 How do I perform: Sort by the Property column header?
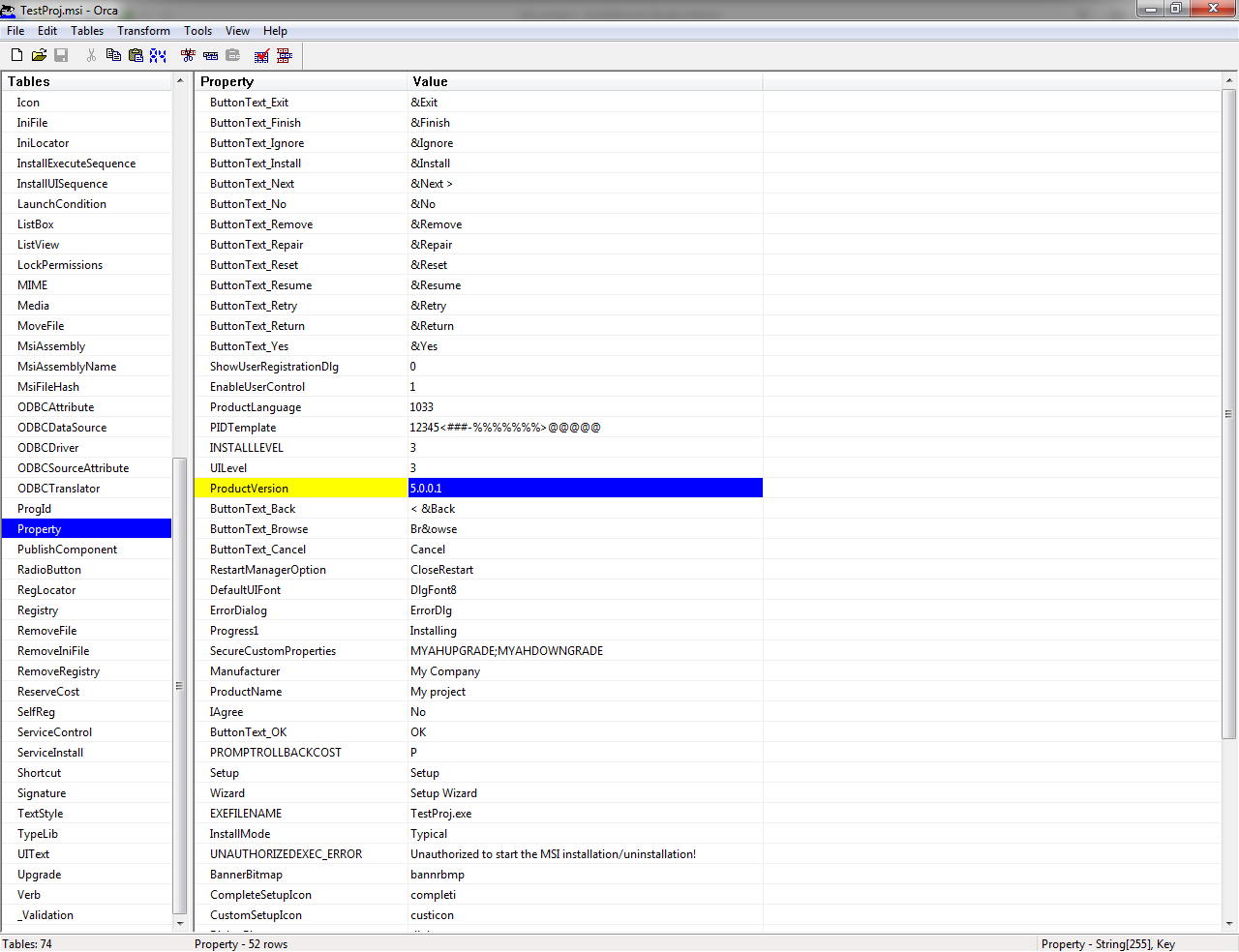(301, 81)
